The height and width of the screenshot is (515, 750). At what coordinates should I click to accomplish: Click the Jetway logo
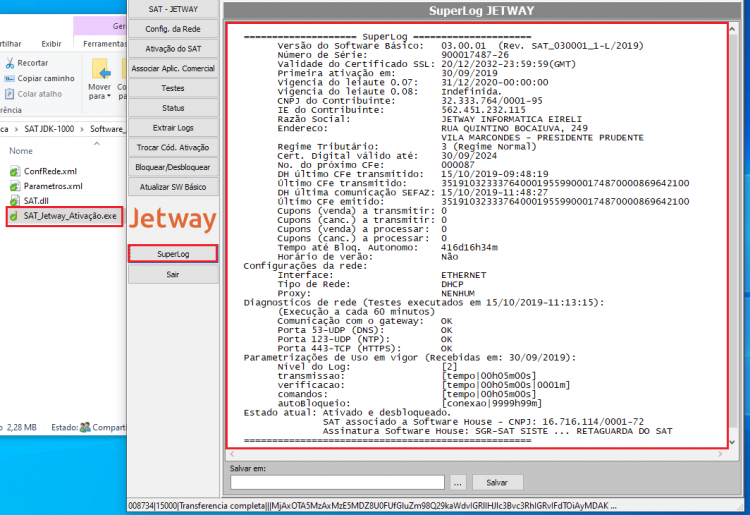173,219
